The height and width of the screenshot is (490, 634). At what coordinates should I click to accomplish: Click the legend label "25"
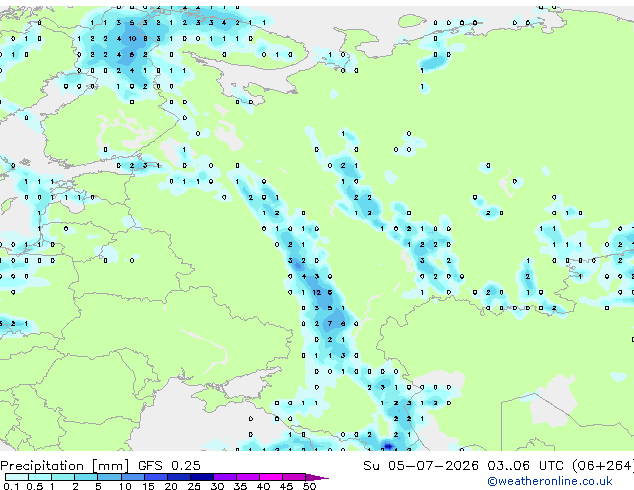click(x=194, y=486)
